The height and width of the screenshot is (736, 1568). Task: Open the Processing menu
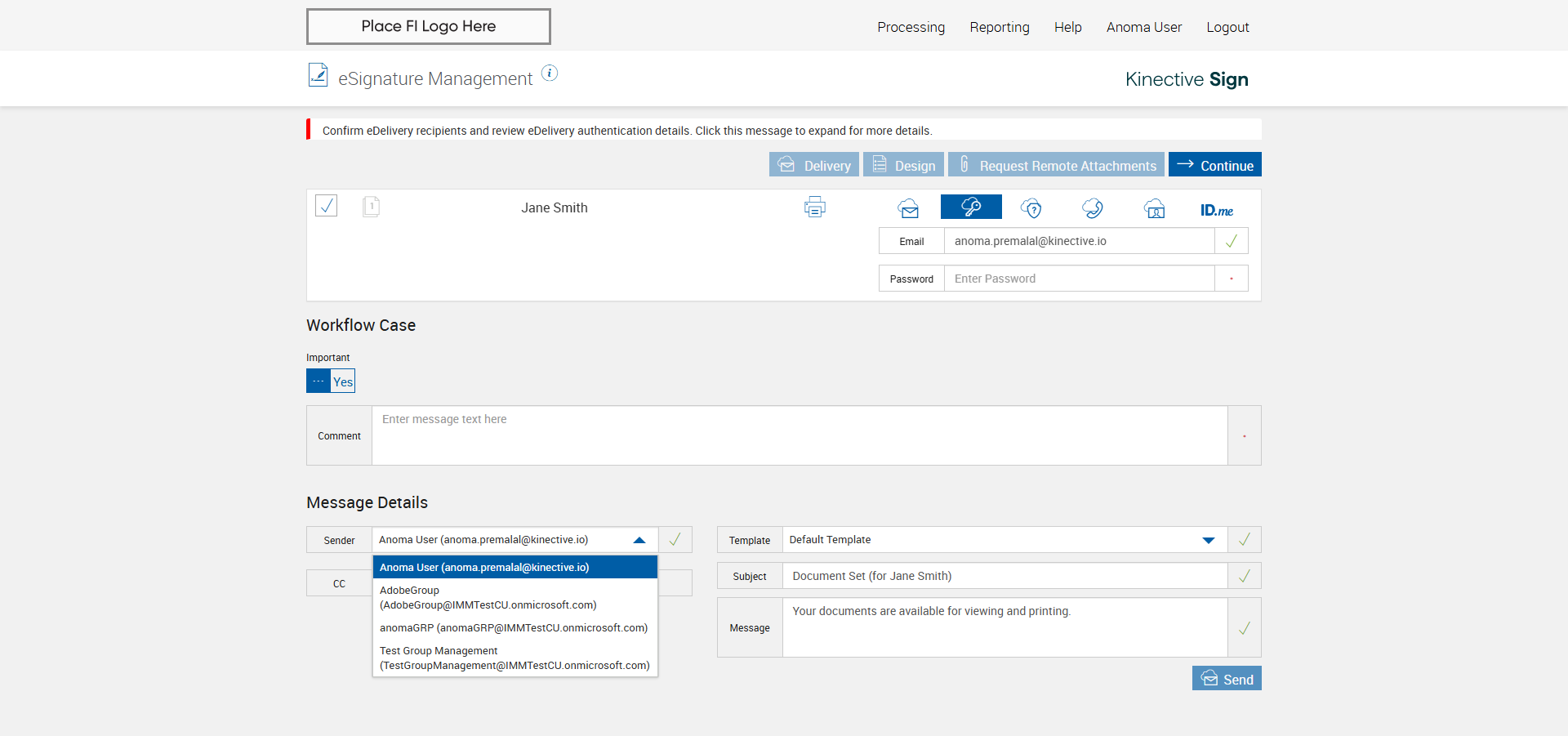click(x=911, y=27)
